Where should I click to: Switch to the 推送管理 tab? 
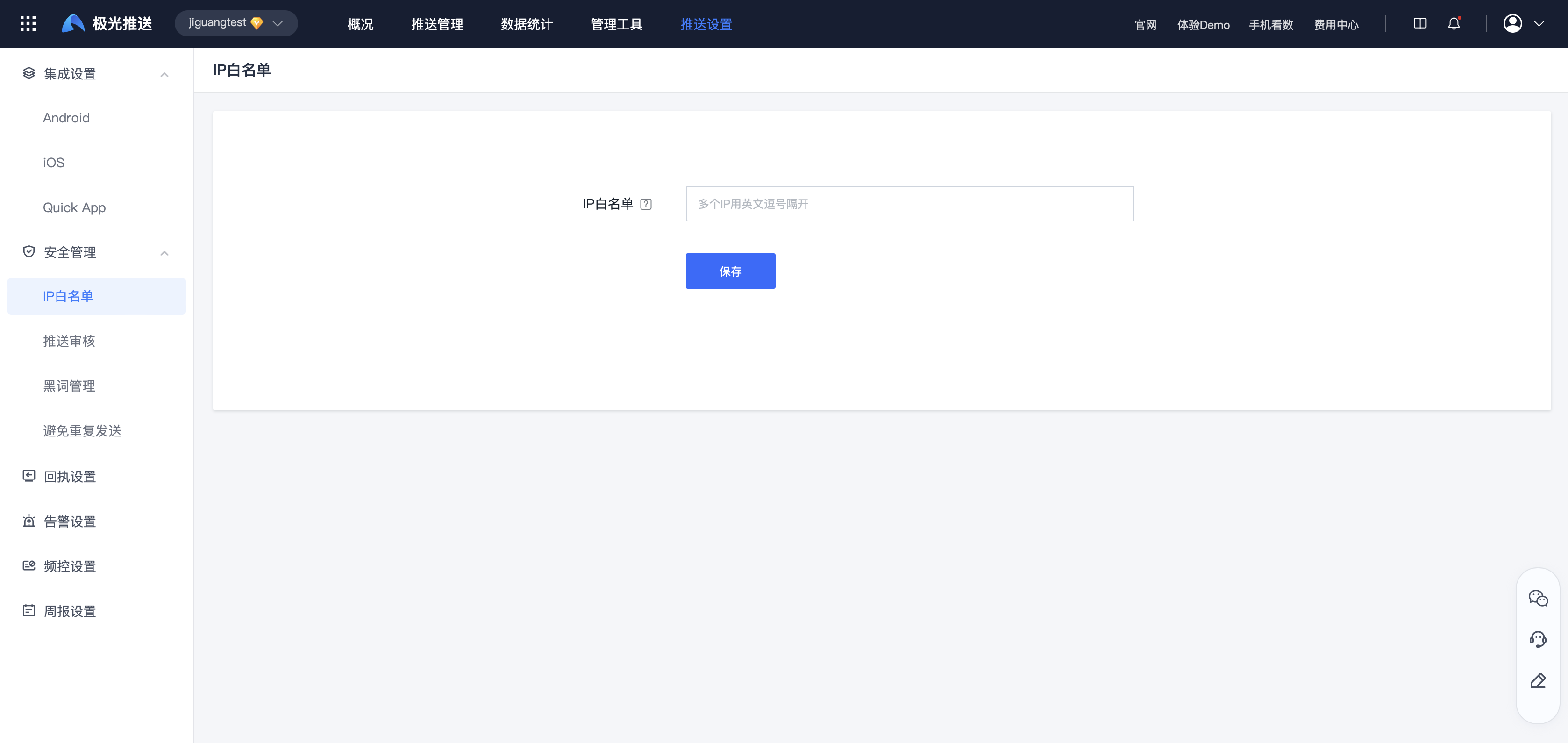(x=437, y=24)
